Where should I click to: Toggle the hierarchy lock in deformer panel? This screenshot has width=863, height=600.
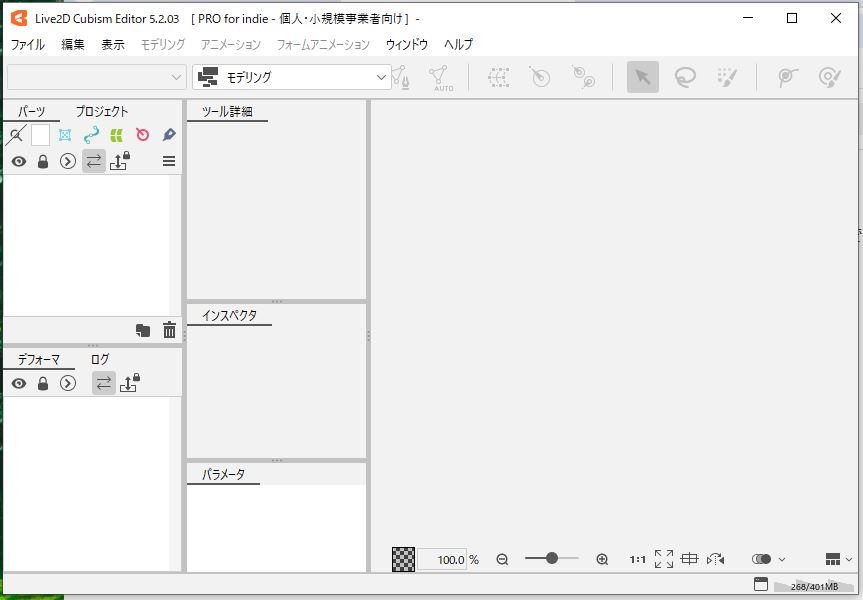pos(130,383)
